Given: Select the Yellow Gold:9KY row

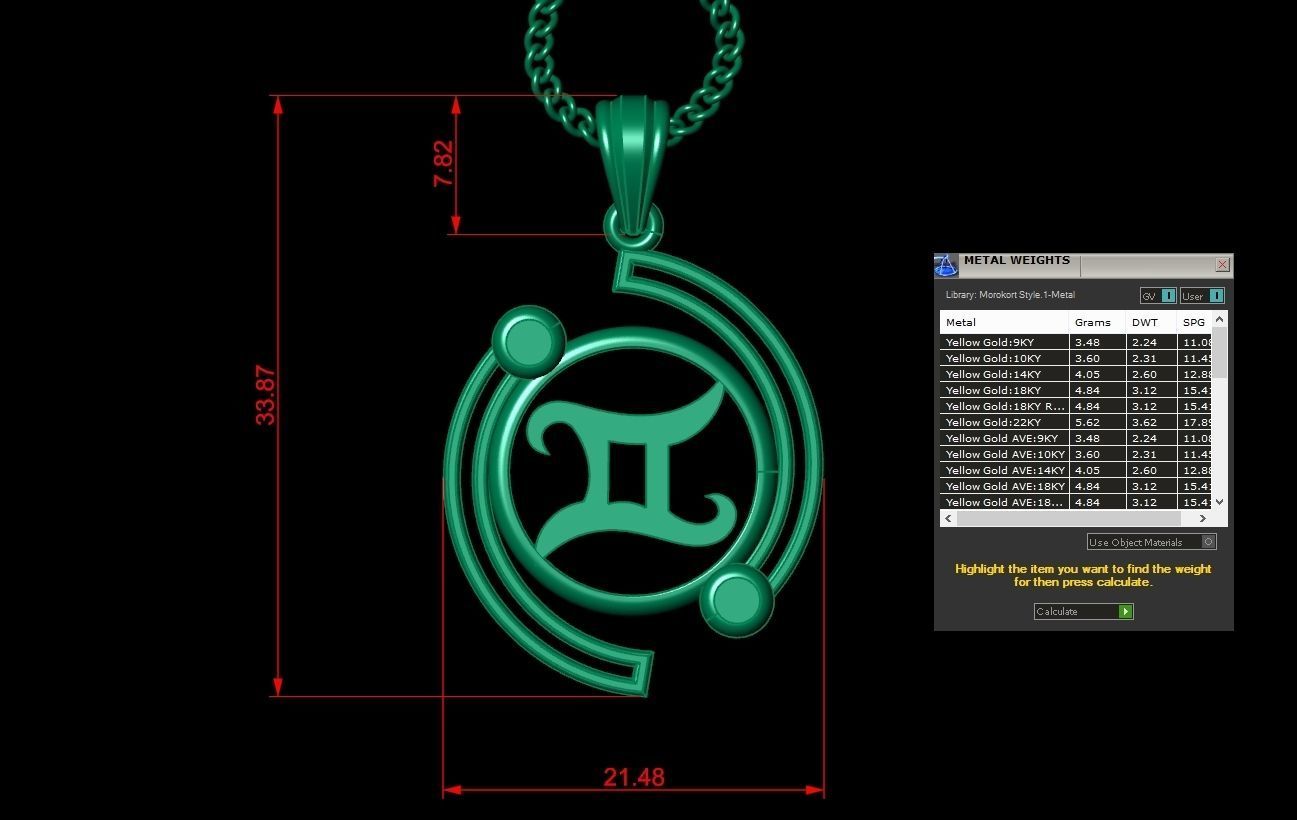Looking at the screenshot, I should pyautogui.click(x=1075, y=342).
